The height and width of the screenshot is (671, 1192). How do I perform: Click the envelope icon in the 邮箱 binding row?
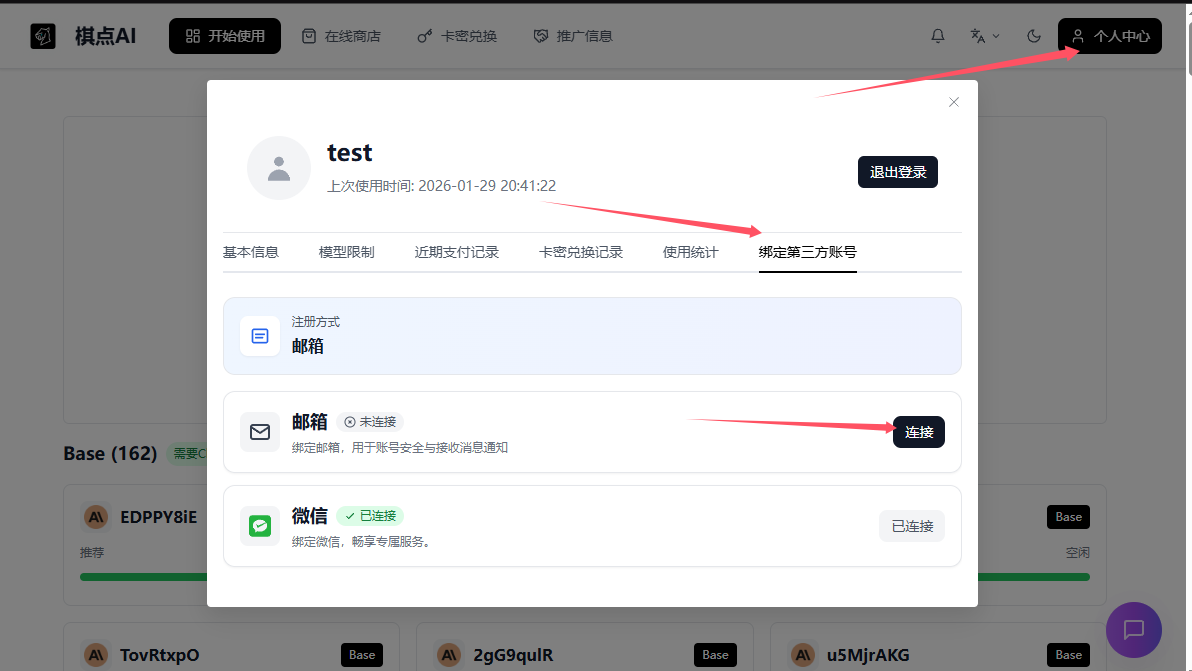point(260,432)
